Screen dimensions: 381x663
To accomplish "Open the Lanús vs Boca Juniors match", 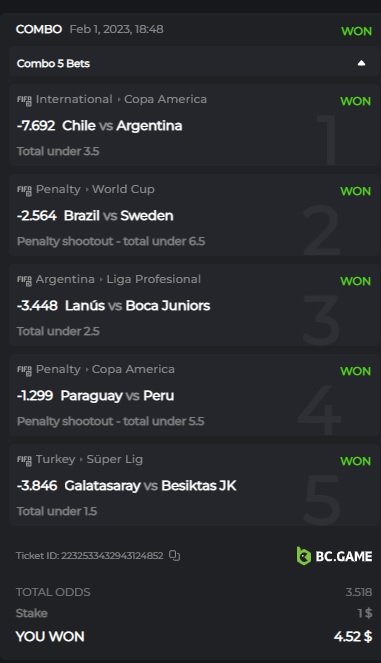I will (137, 306).
